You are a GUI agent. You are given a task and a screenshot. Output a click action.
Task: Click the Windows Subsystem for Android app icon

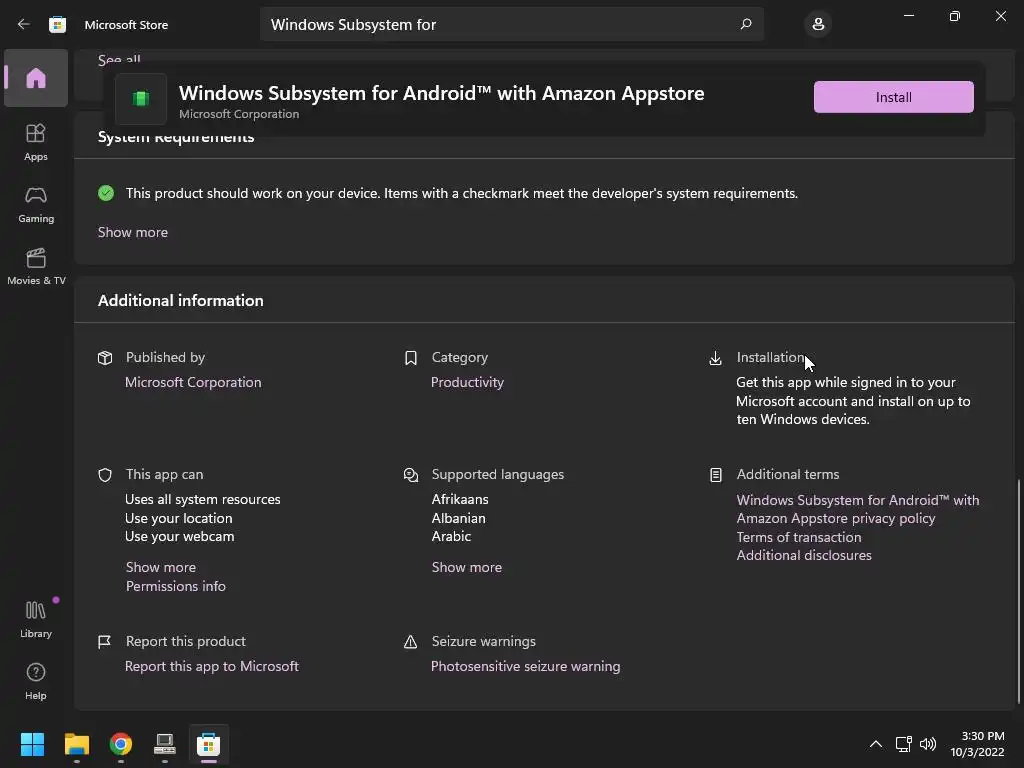coord(141,99)
